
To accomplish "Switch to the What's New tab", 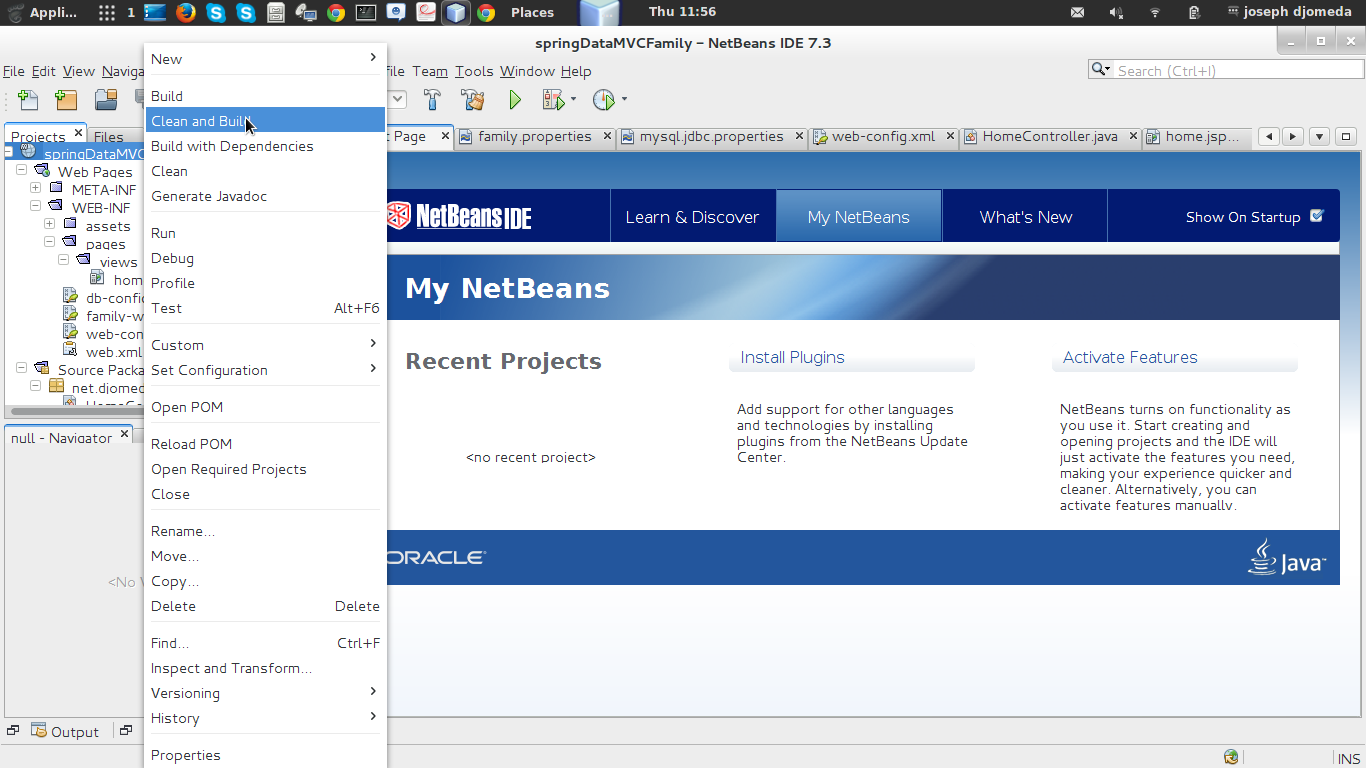I will [x=1025, y=216].
